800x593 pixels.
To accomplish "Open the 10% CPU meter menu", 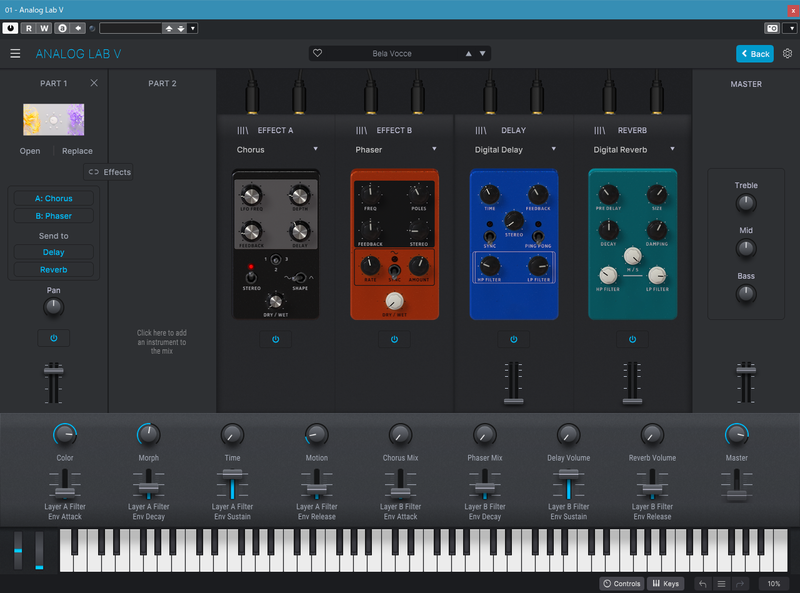I will [x=773, y=583].
